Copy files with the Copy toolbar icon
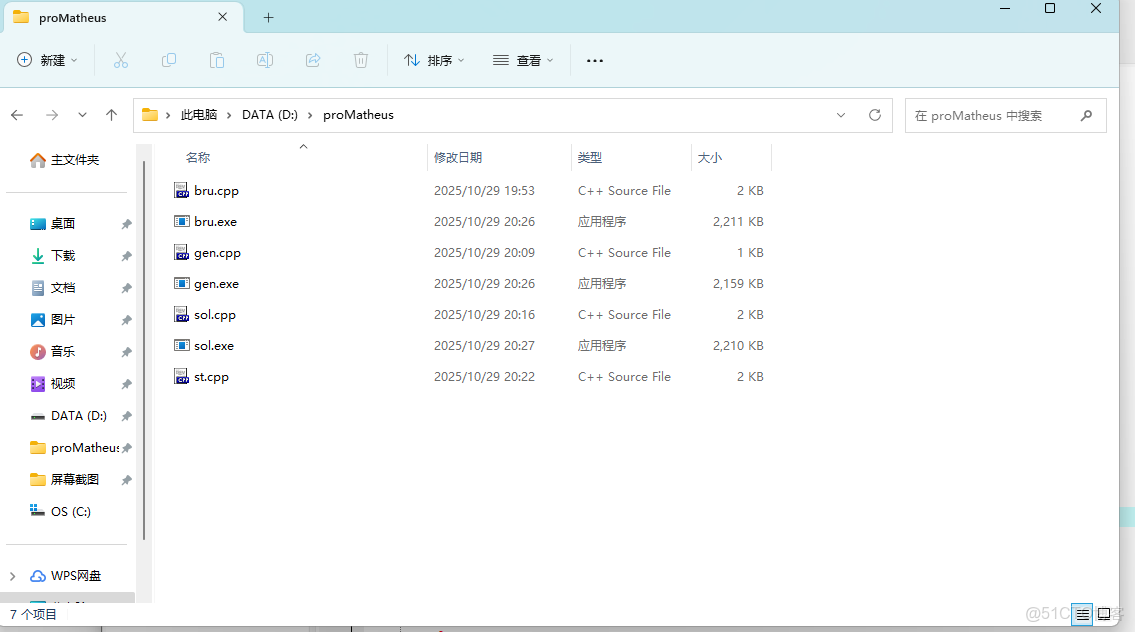The image size is (1135, 632). pos(169,60)
